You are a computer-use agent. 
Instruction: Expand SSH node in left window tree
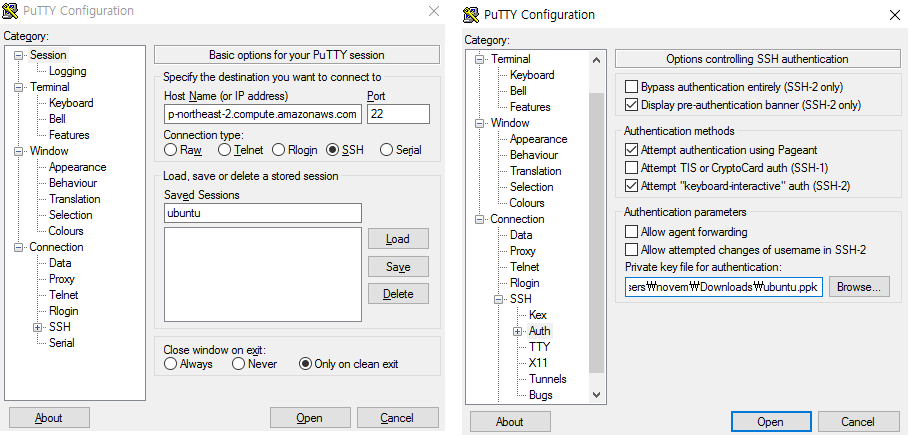(38, 327)
